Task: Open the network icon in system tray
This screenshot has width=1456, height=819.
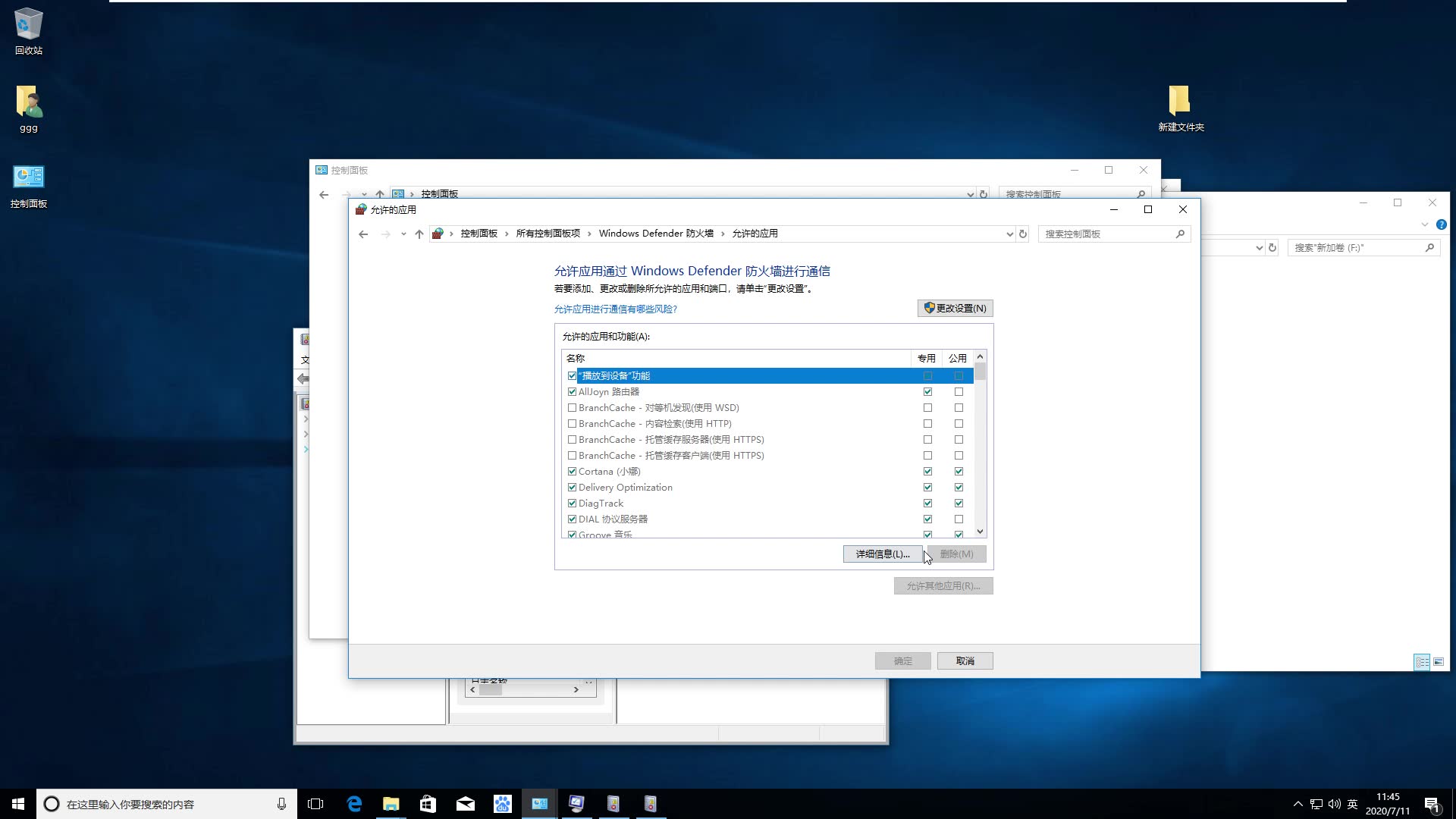Action: (1316, 804)
